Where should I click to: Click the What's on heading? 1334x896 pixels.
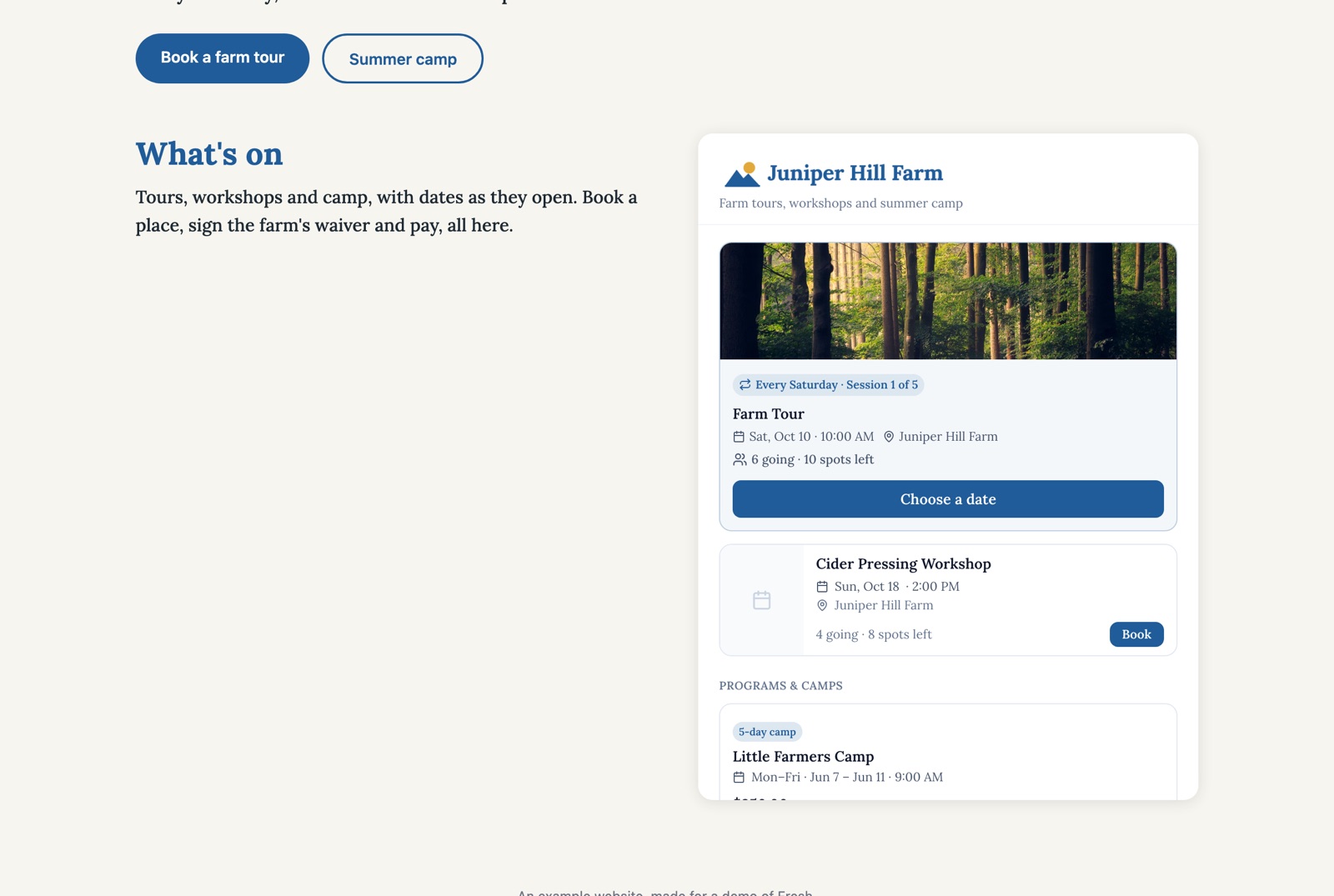pyautogui.click(x=209, y=154)
